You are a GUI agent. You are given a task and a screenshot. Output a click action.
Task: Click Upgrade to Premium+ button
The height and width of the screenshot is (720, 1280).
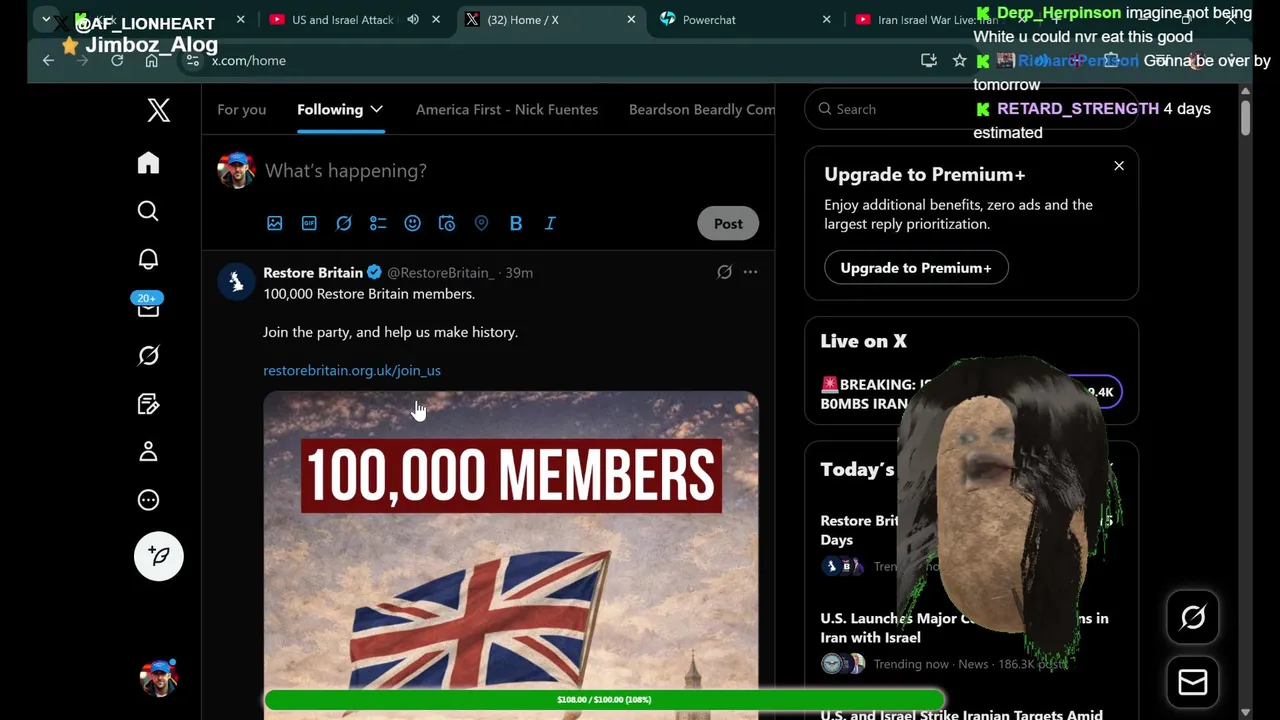[916, 268]
